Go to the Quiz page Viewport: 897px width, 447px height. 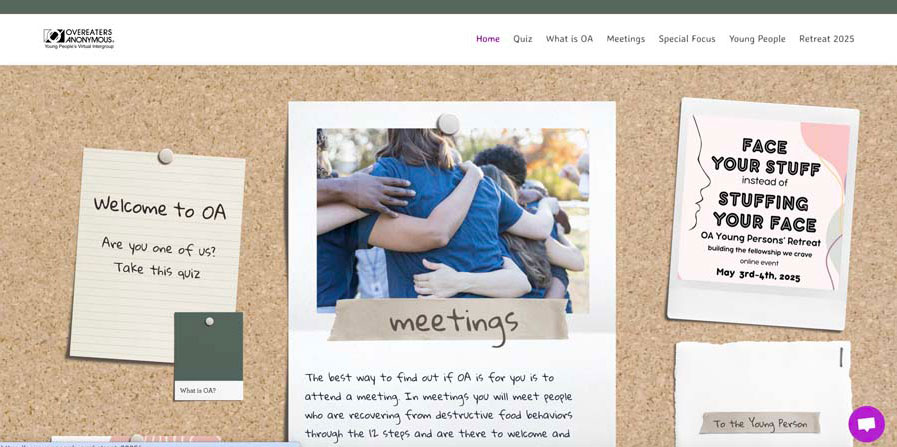(522, 39)
